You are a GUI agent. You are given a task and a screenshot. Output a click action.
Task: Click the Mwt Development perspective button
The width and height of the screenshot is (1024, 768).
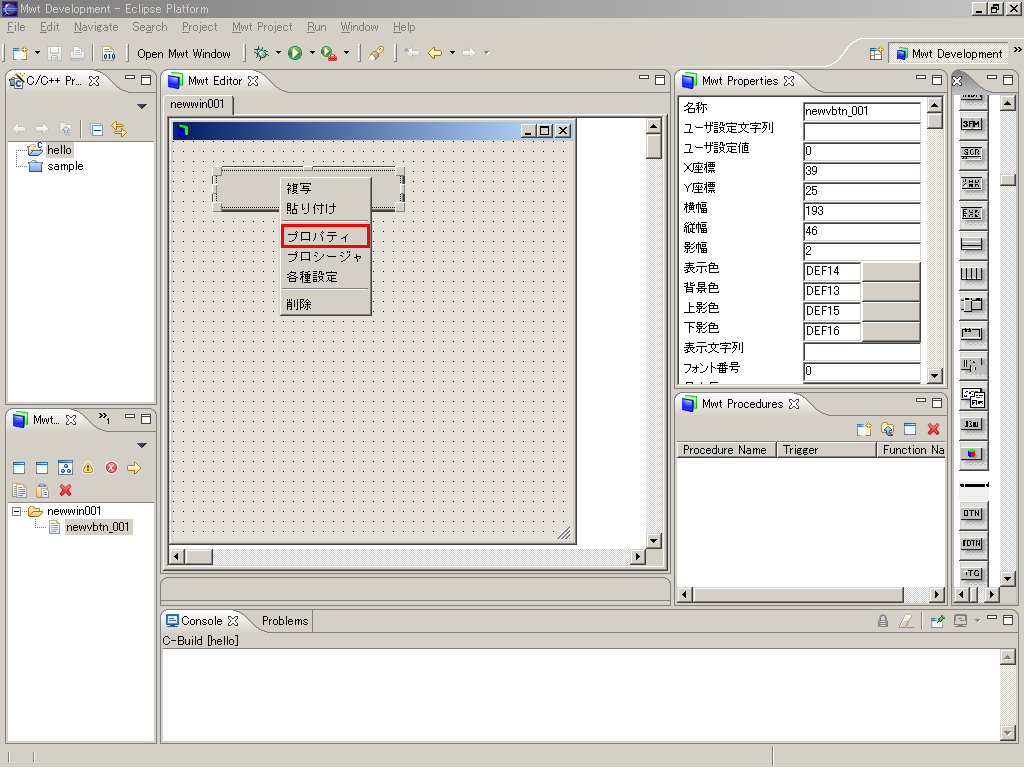pyautogui.click(x=949, y=54)
